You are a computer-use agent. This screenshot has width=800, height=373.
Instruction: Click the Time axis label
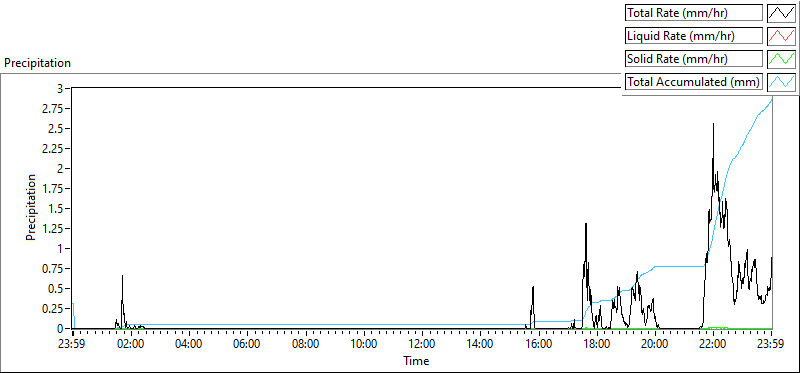[416, 361]
